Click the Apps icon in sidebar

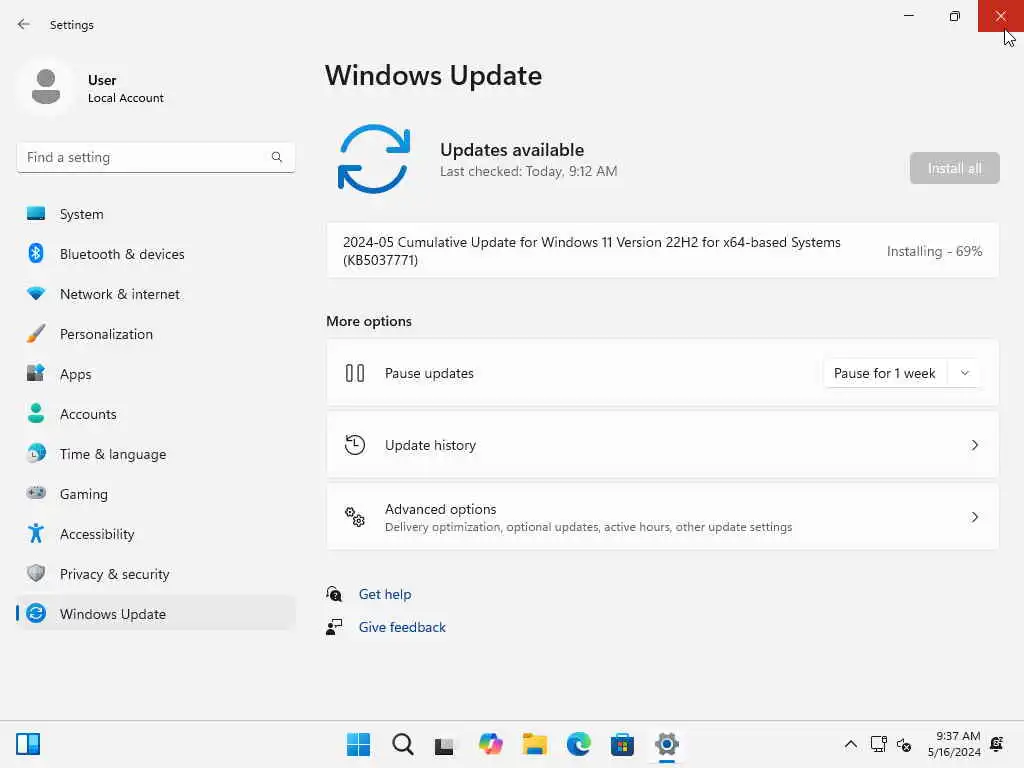tap(36, 373)
